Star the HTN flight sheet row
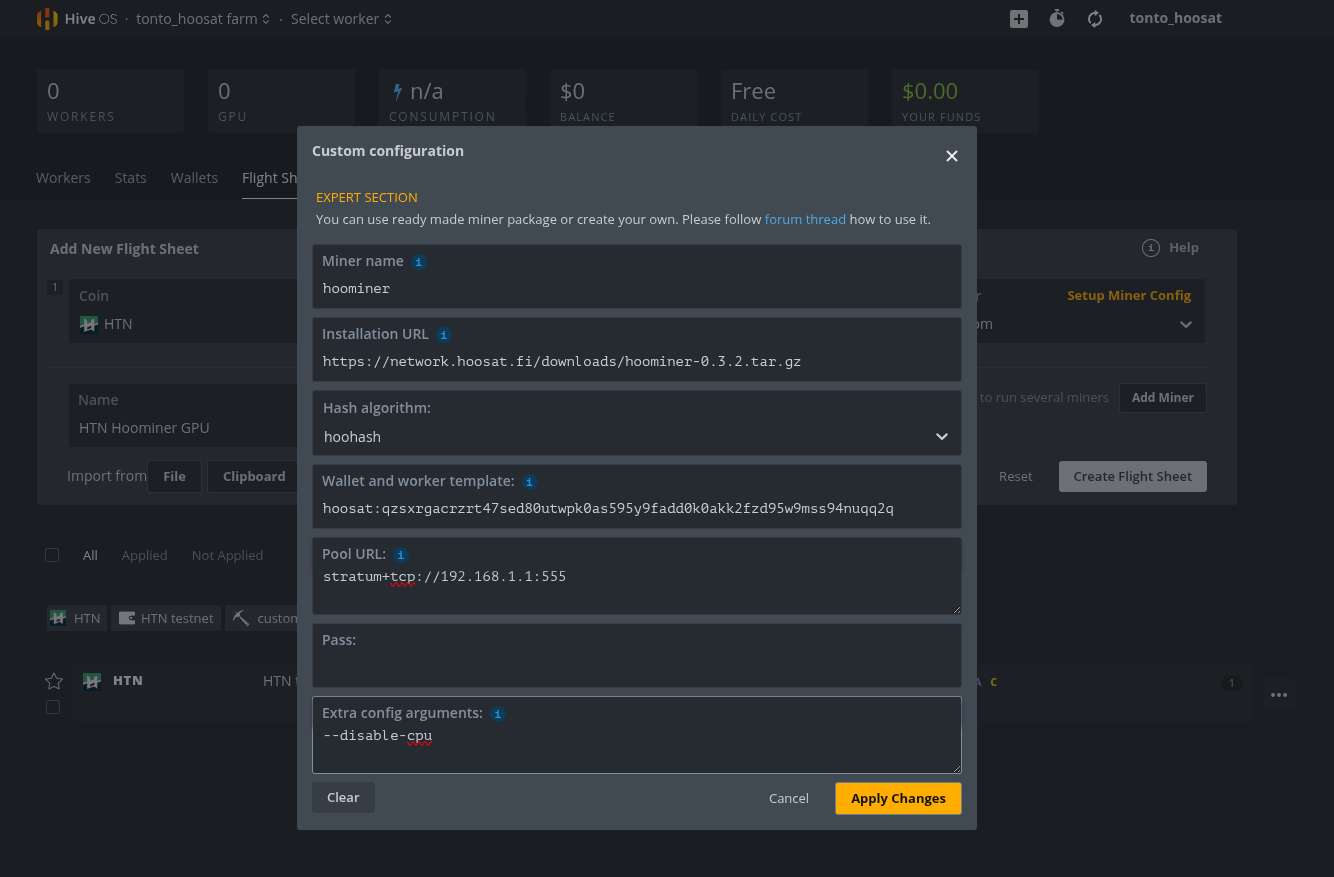This screenshot has height=877, width=1334. pyautogui.click(x=54, y=681)
